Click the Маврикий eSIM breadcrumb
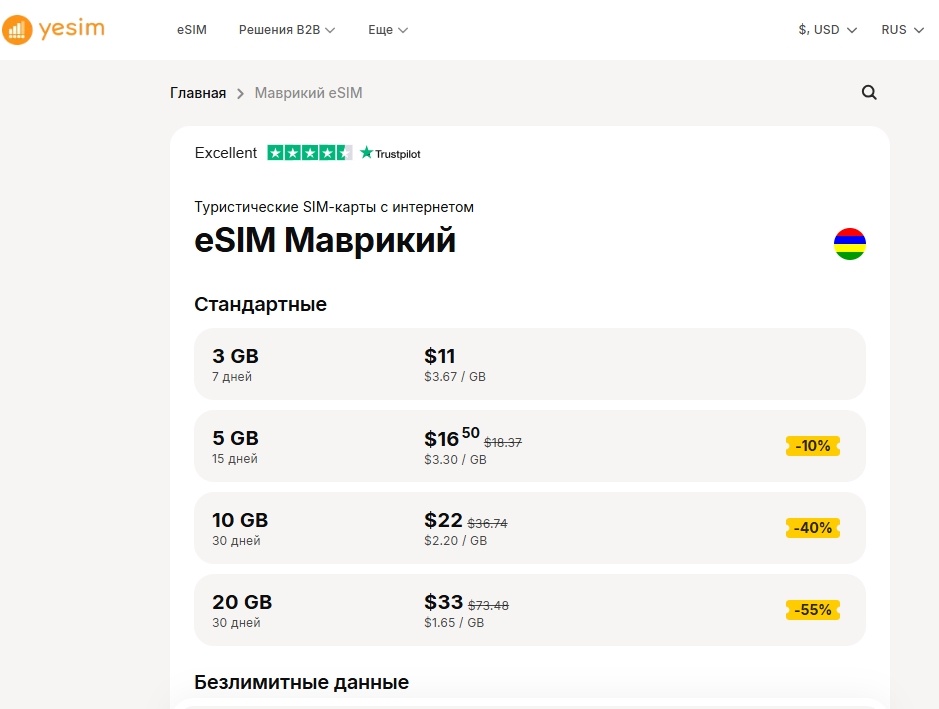This screenshot has width=939, height=709. [x=308, y=93]
